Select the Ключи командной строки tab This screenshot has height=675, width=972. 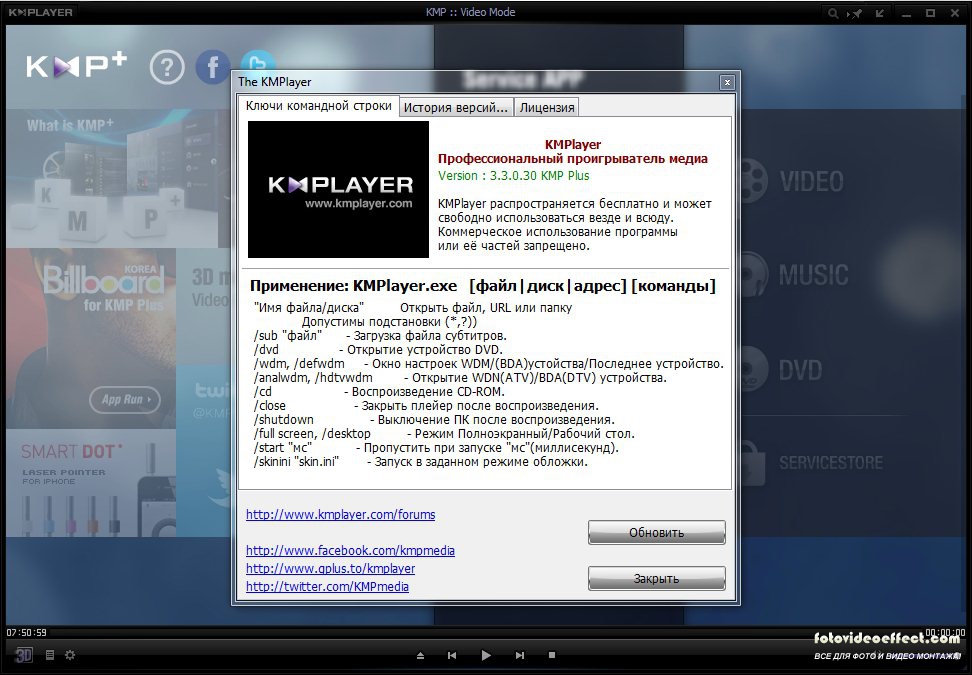pos(319,106)
